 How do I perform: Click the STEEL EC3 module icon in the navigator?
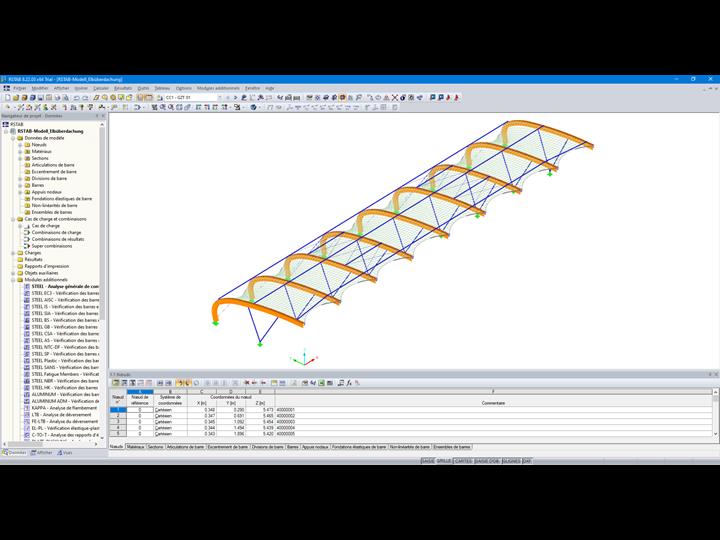coord(27,293)
